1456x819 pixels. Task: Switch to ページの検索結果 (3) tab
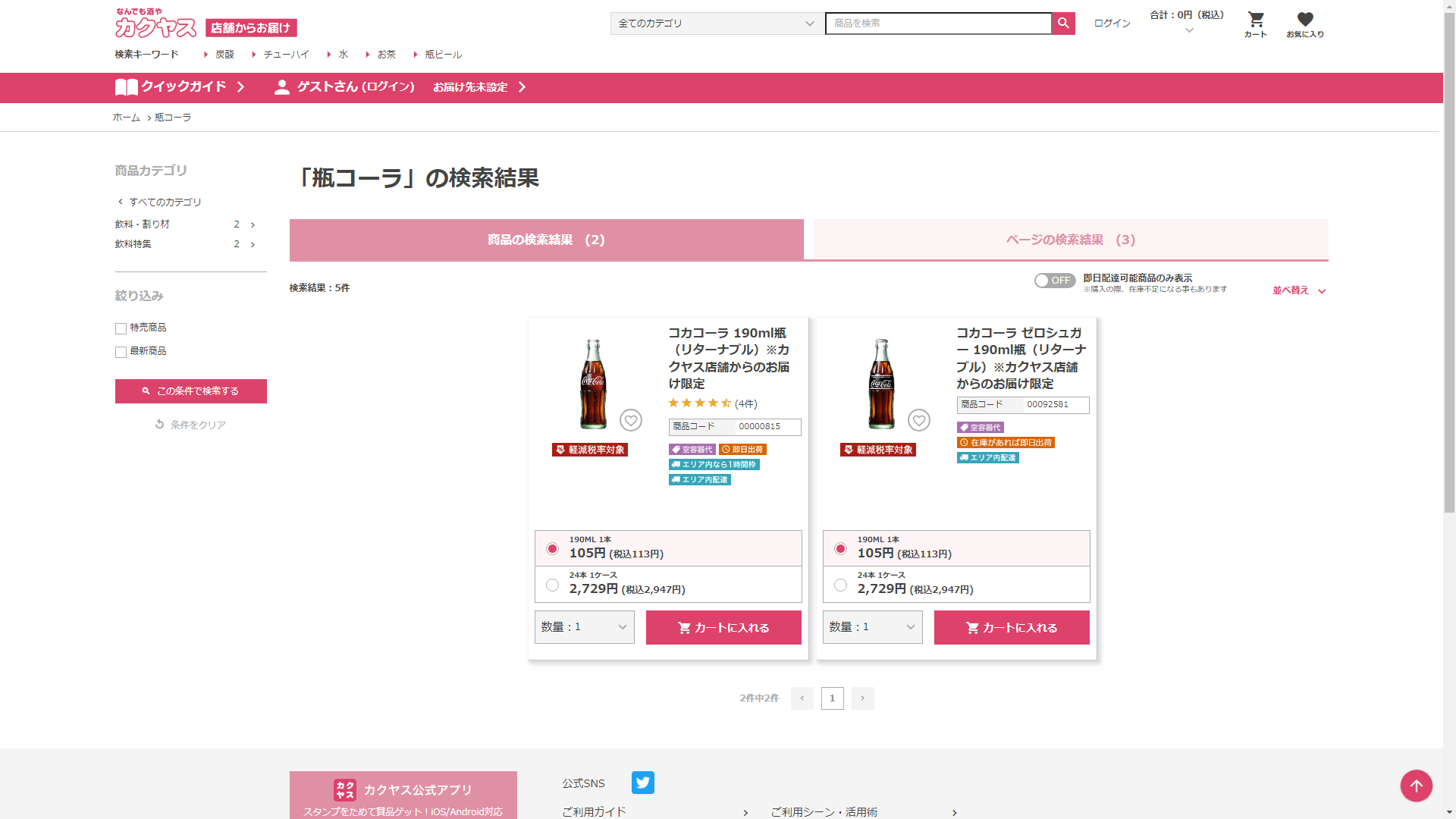(1070, 240)
